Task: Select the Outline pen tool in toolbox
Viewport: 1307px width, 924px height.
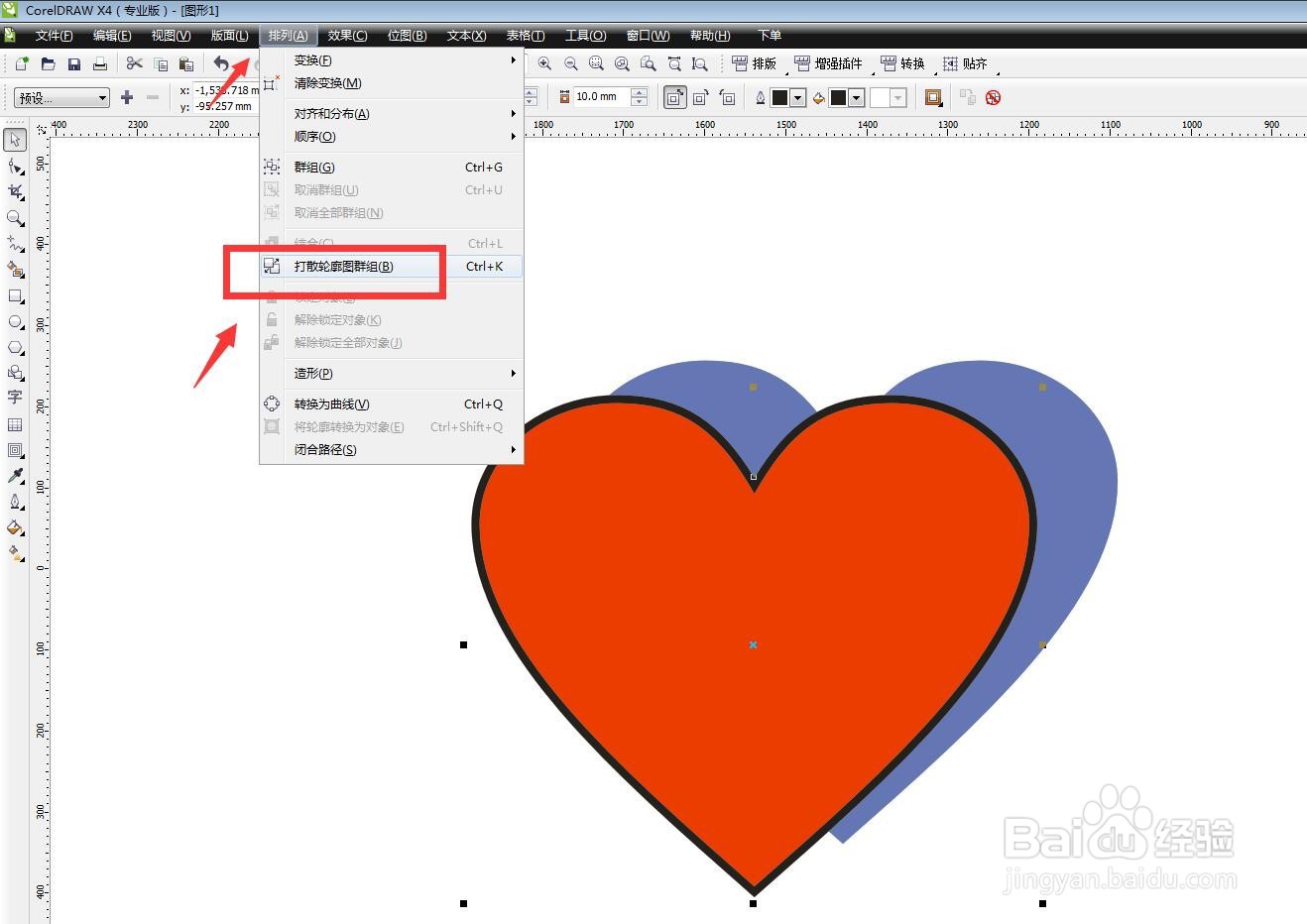Action: tap(15, 502)
